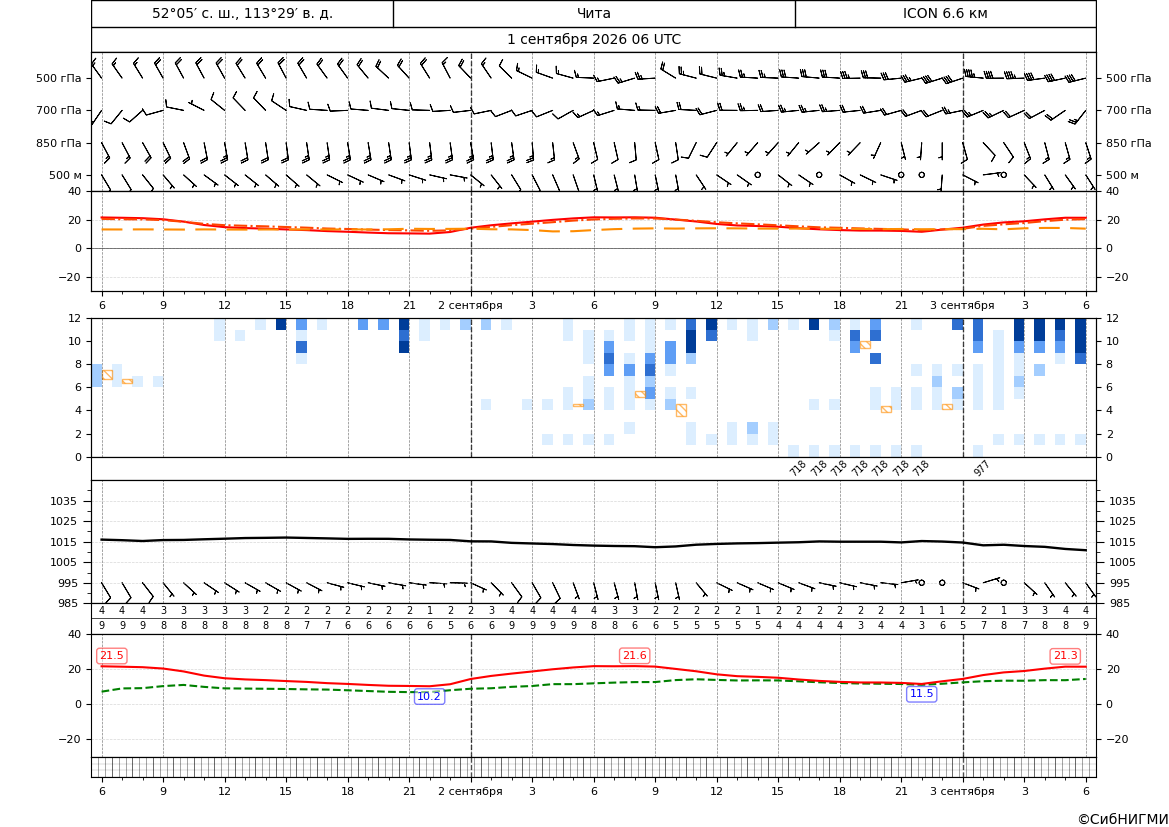The image size is (1169, 827).
Task: Click the 1 сентября 2026 06 UTC title
Action: (x=594, y=40)
